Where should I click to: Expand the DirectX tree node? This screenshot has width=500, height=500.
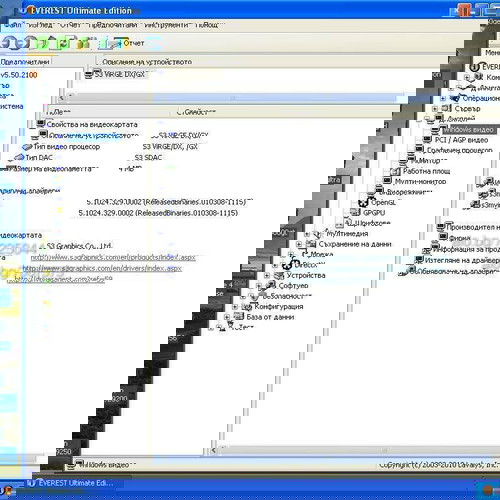click(275, 266)
